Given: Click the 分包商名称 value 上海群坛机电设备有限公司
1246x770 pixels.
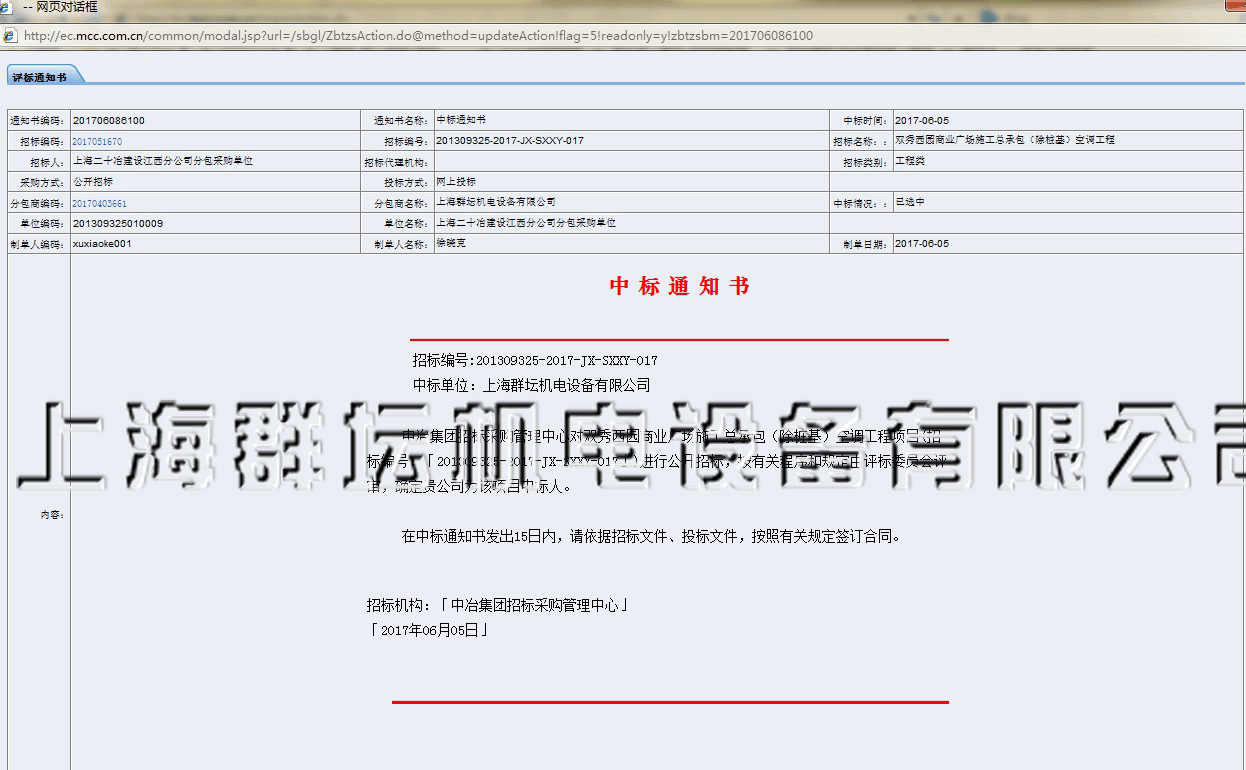Looking at the screenshot, I should coord(496,202).
